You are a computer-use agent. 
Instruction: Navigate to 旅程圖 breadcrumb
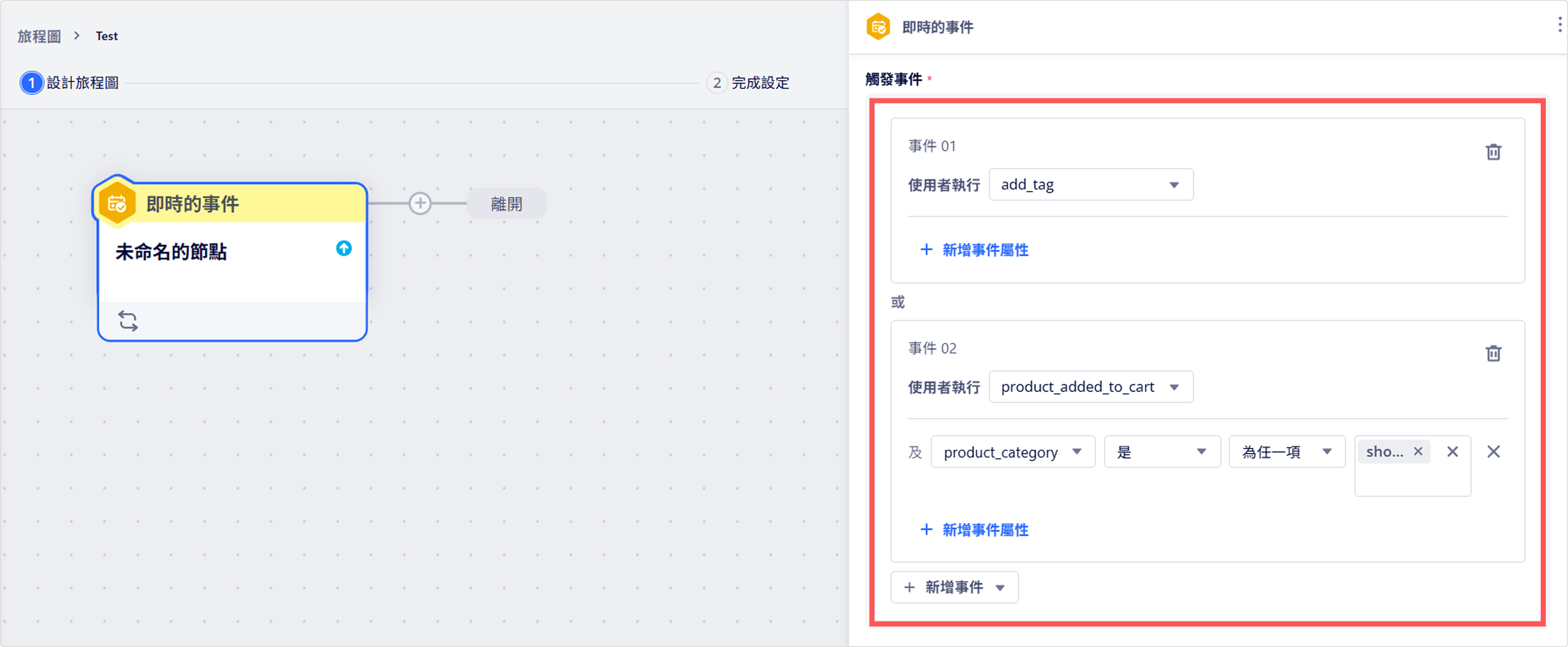(x=39, y=36)
